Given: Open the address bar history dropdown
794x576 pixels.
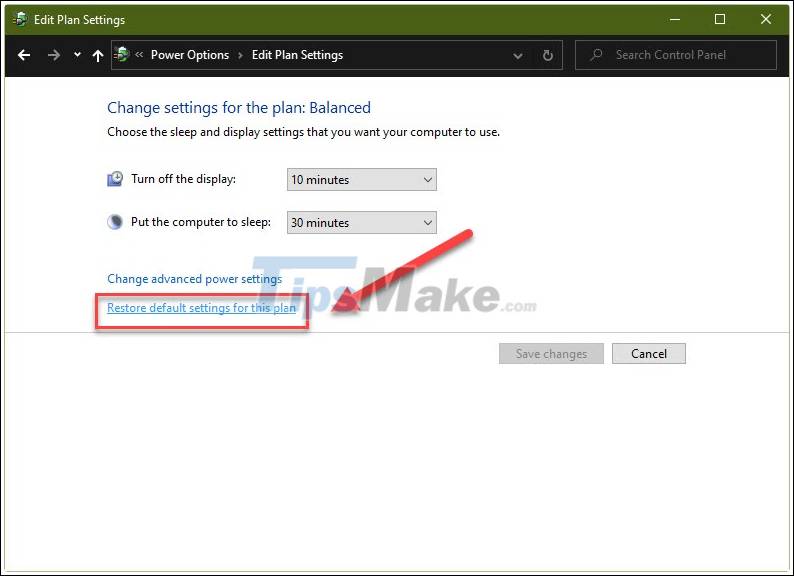Looking at the screenshot, I should 517,56.
